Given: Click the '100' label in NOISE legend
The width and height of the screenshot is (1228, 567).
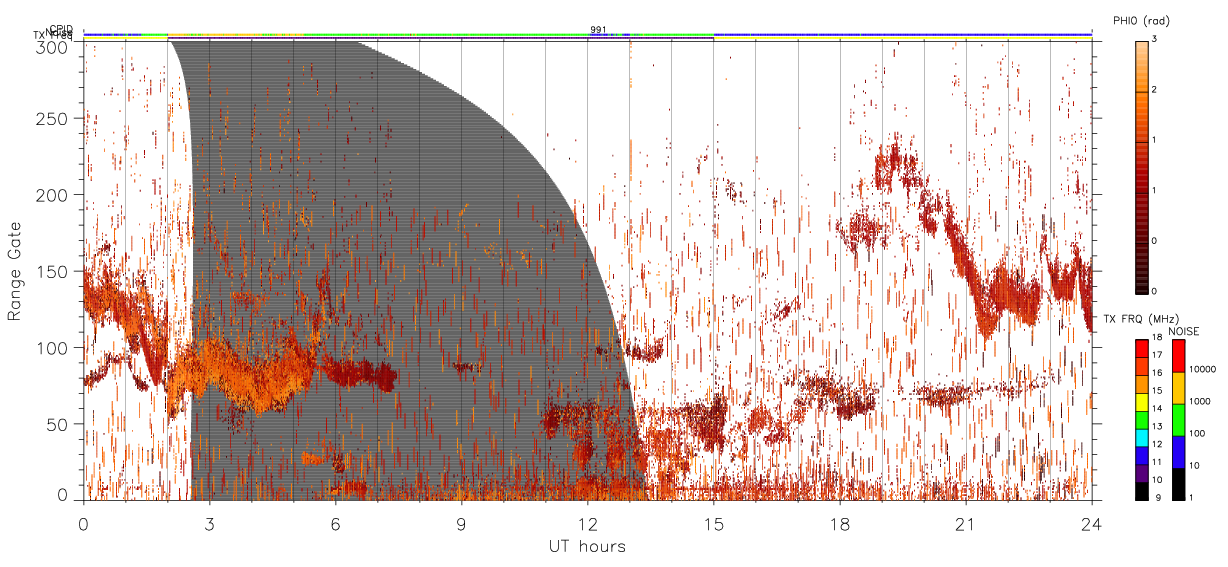Looking at the screenshot, I should click(1198, 433).
